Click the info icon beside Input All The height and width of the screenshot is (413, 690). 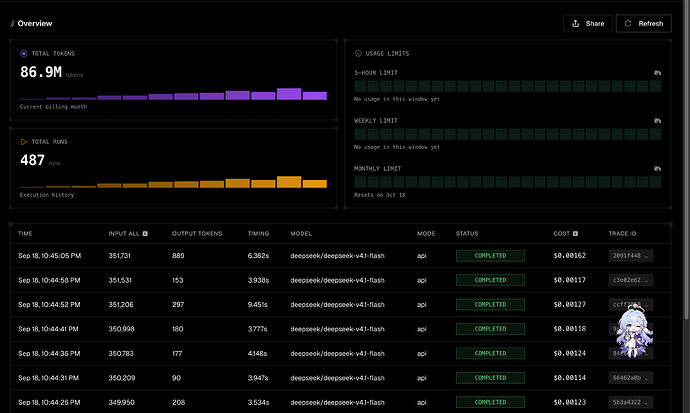pyautogui.click(x=145, y=234)
